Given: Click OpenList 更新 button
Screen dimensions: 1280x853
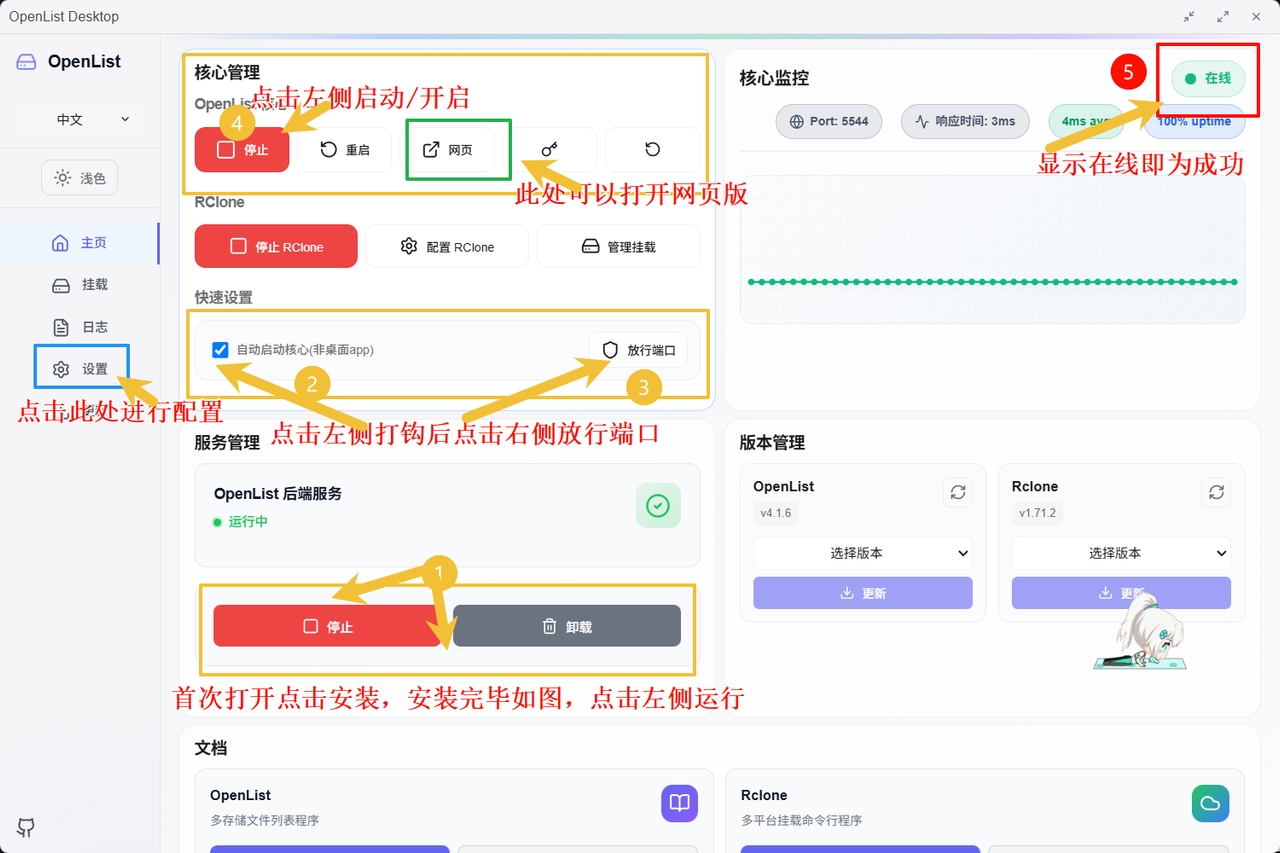Looking at the screenshot, I should tap(863, 593).
